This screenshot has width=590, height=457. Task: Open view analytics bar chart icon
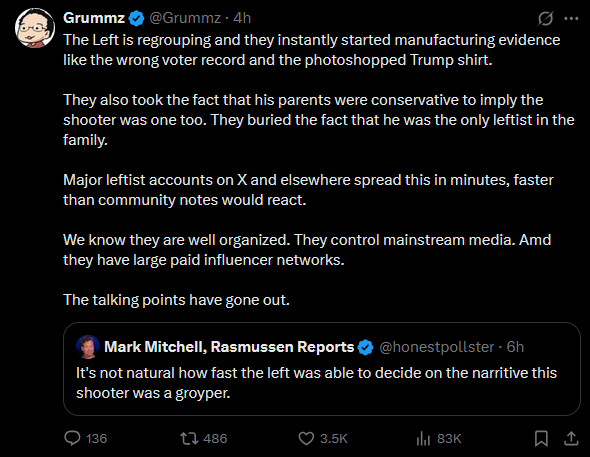pyautogui.click(x=423, y=439)
